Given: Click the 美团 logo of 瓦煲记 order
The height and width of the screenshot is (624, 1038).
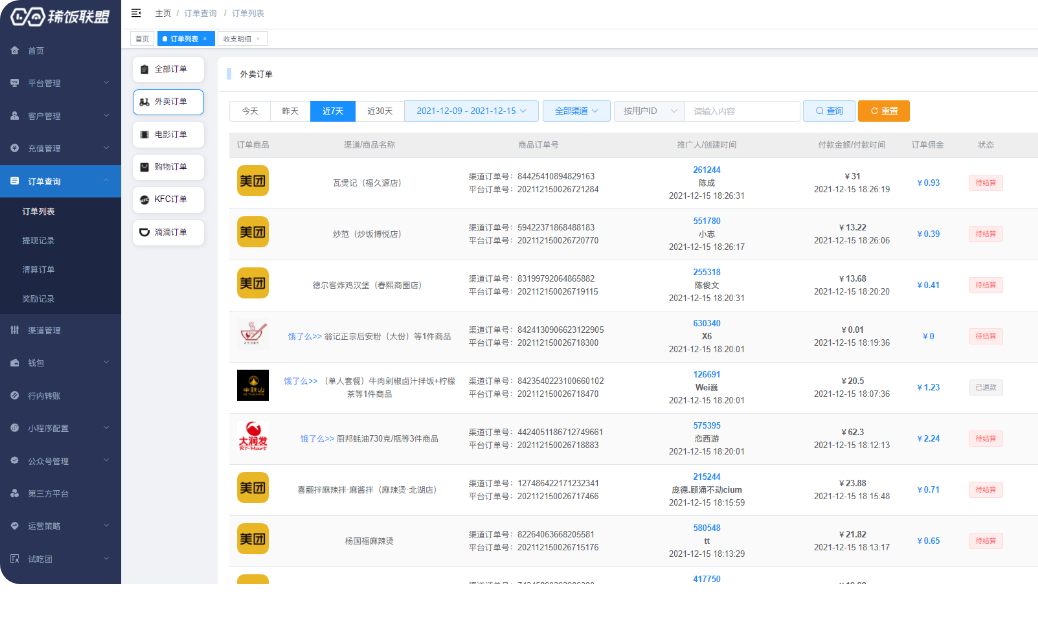Looking at the screenshot, I should 252,182.
